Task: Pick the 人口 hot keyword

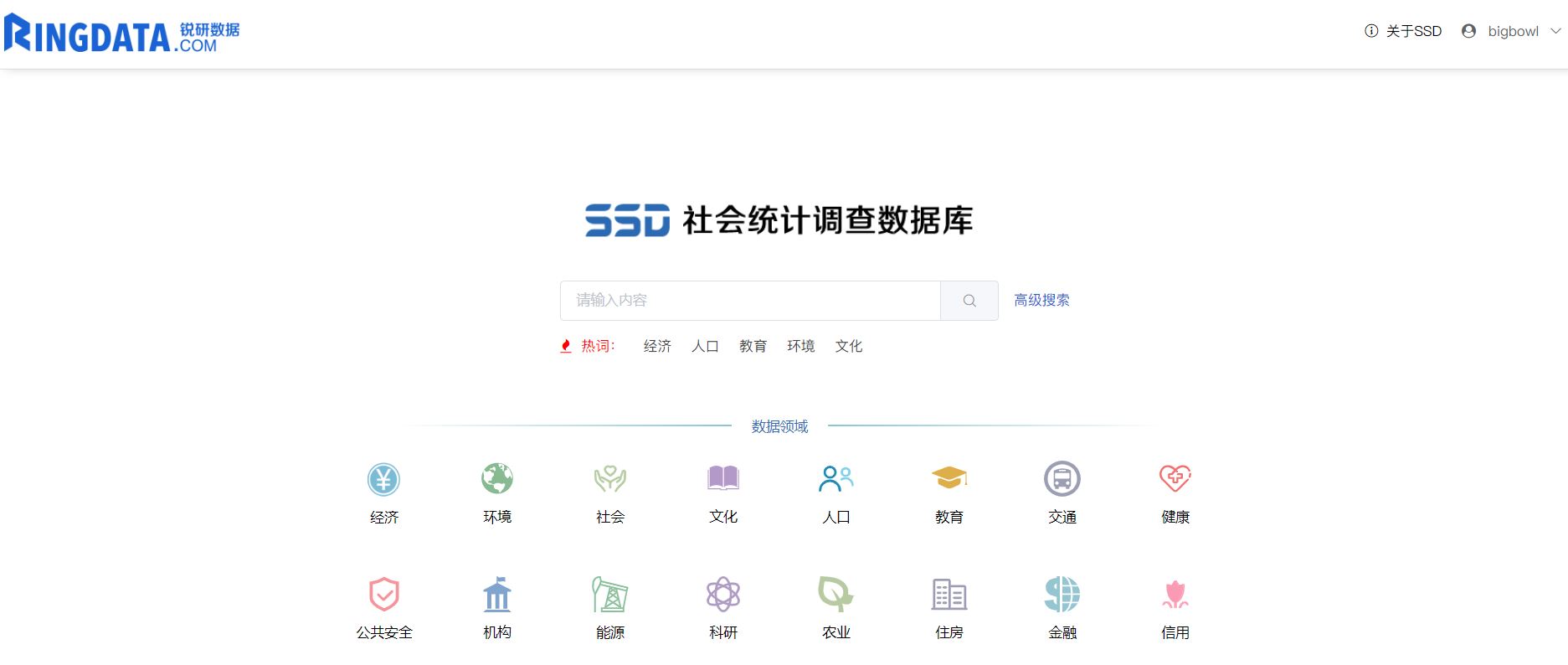Action: pos(705,346)
